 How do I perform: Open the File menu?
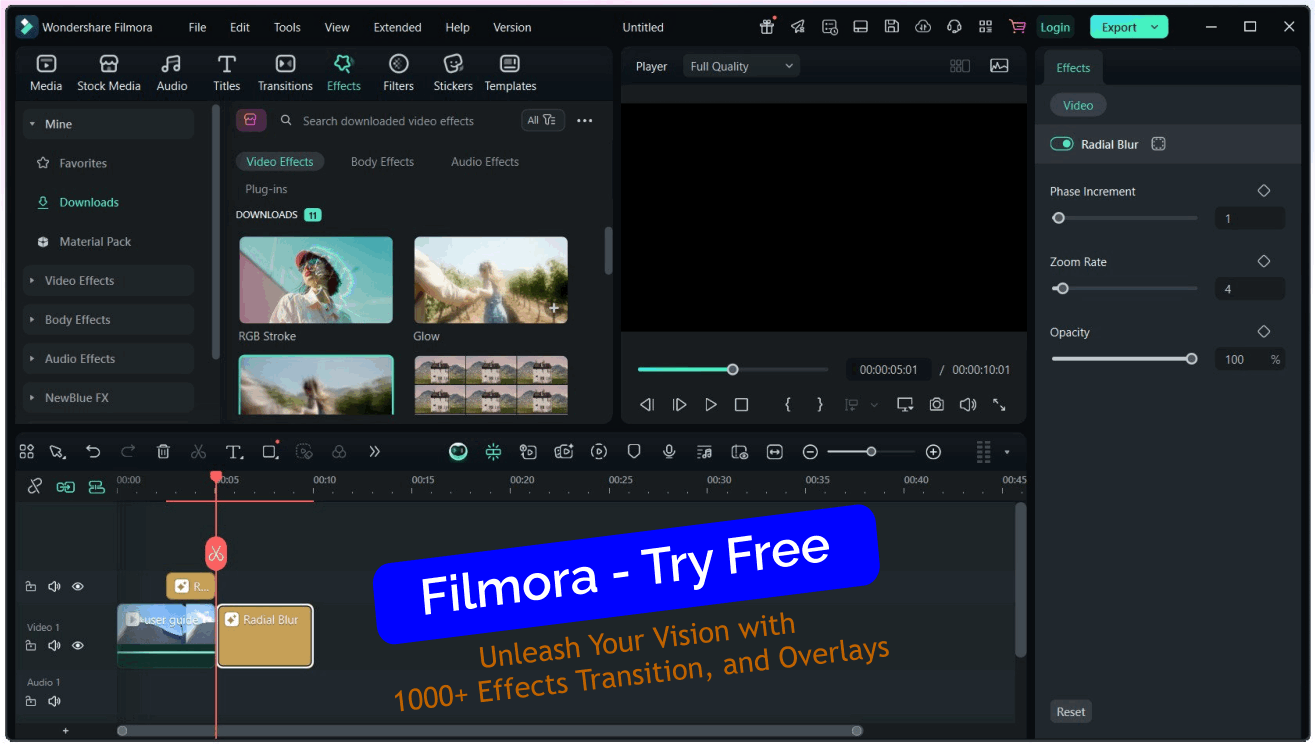pyautogui.click(x=198, y=27)
